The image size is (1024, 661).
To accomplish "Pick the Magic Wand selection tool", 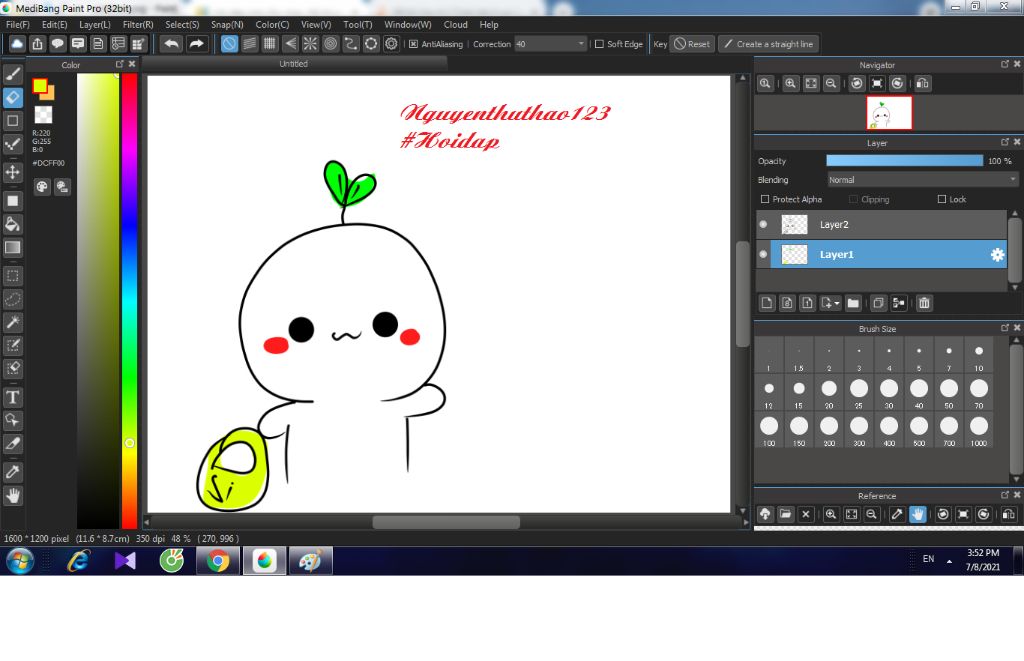I will pos(13,322).
